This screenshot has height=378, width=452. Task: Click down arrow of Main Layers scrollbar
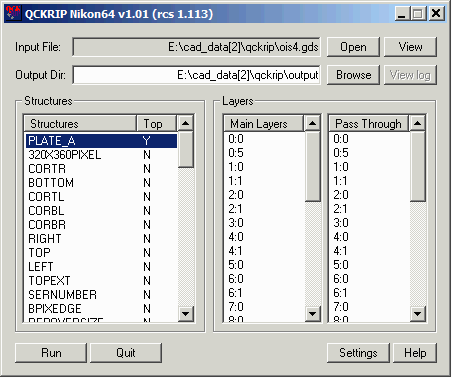[x=312, y=314]
